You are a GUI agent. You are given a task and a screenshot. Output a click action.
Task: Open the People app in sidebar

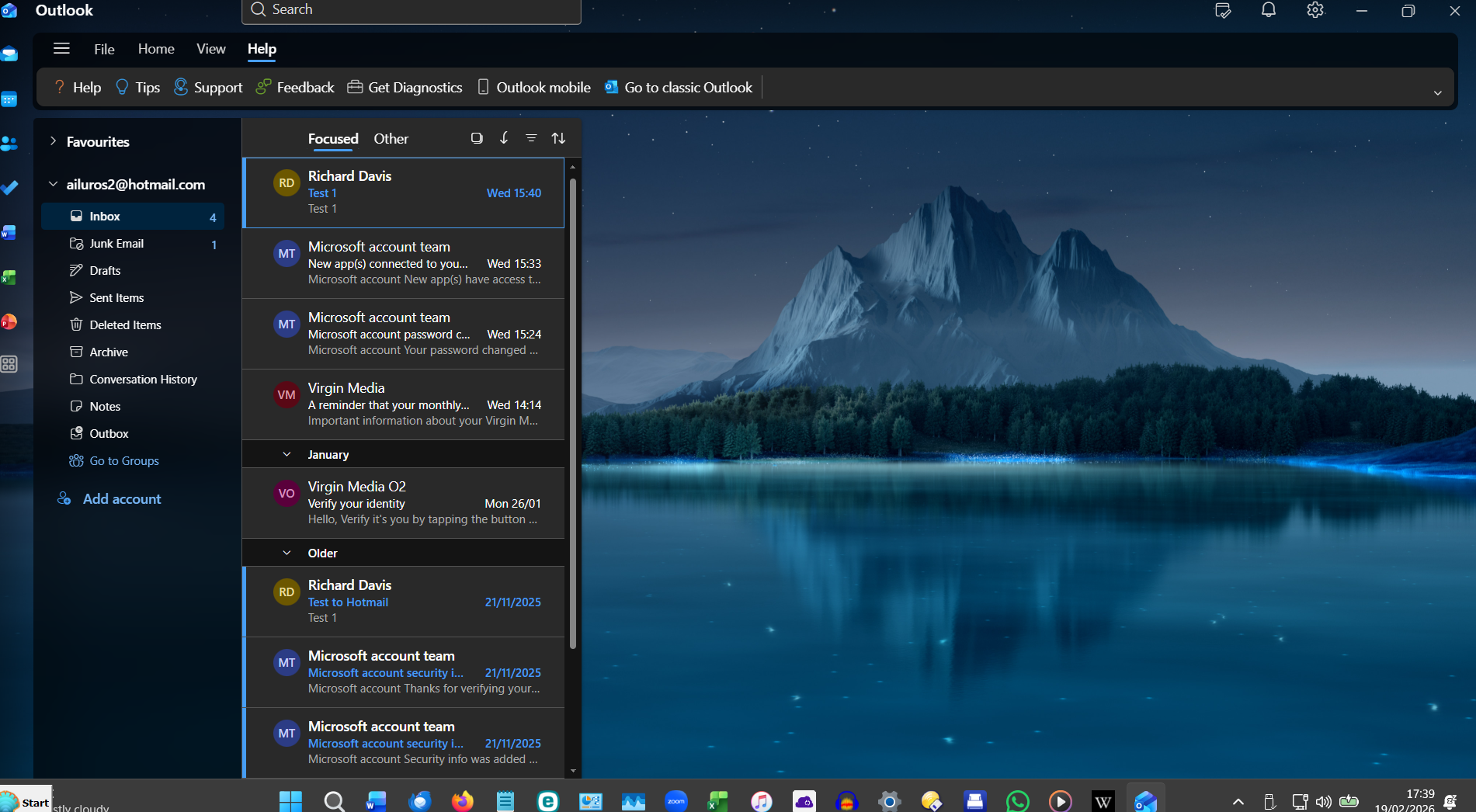(9, 144)
